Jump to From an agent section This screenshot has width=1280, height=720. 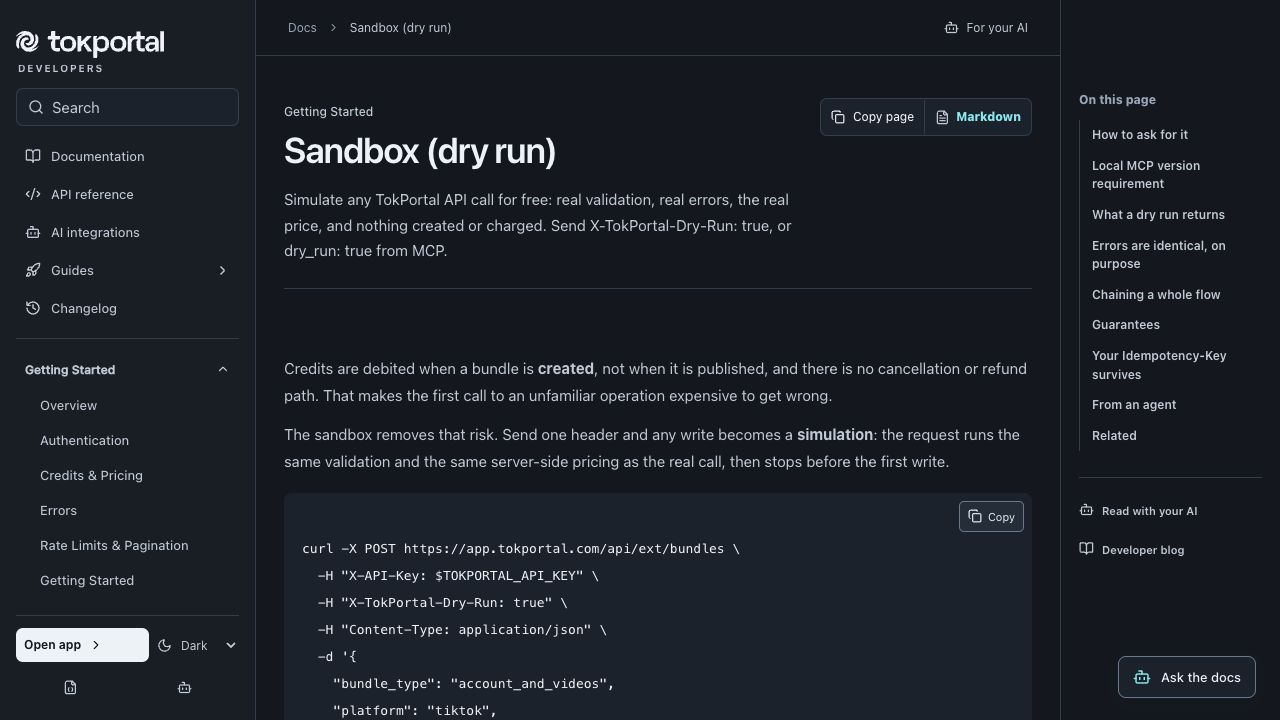click(1134, 404)
